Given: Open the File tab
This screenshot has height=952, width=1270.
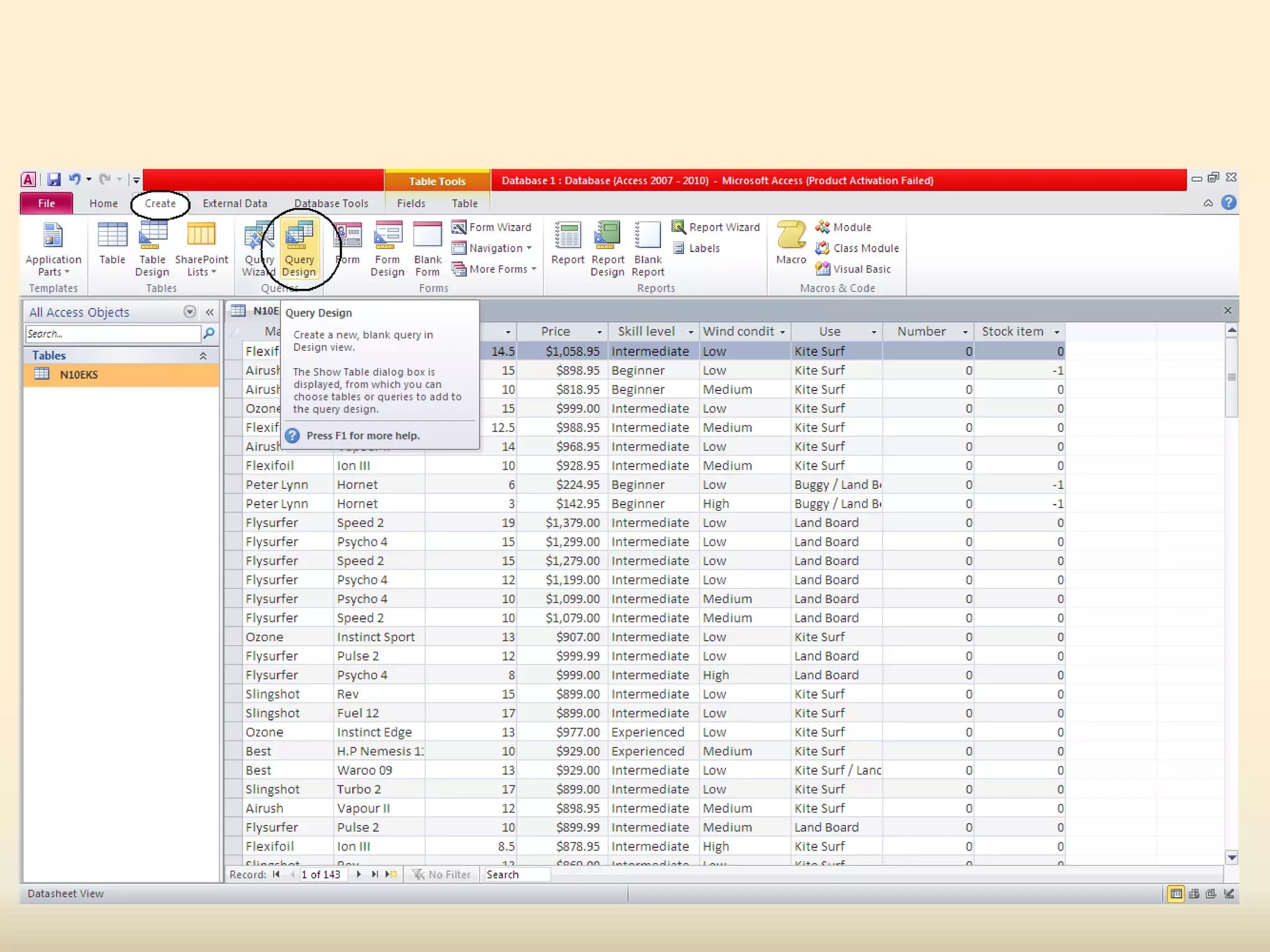Looking at the screenshot, I should coord(47,203).
